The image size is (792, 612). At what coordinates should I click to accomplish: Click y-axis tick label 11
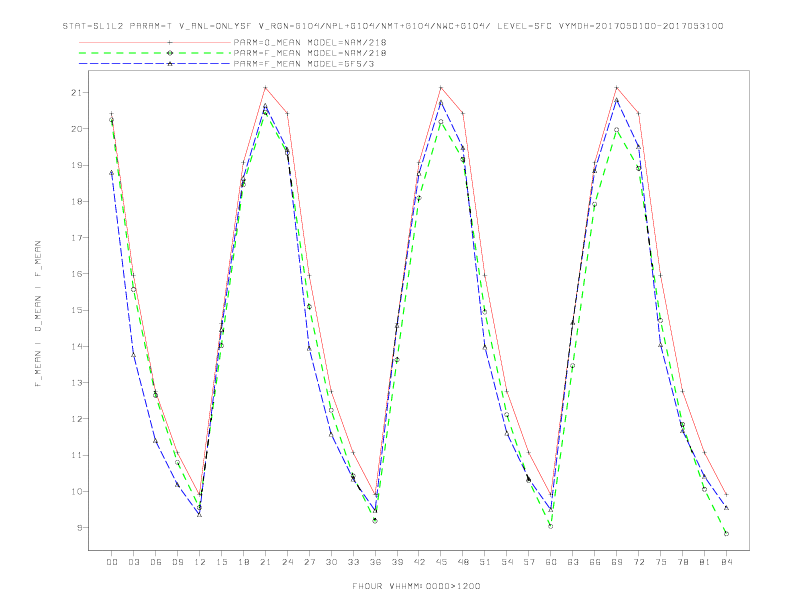[x=76, y=455]
